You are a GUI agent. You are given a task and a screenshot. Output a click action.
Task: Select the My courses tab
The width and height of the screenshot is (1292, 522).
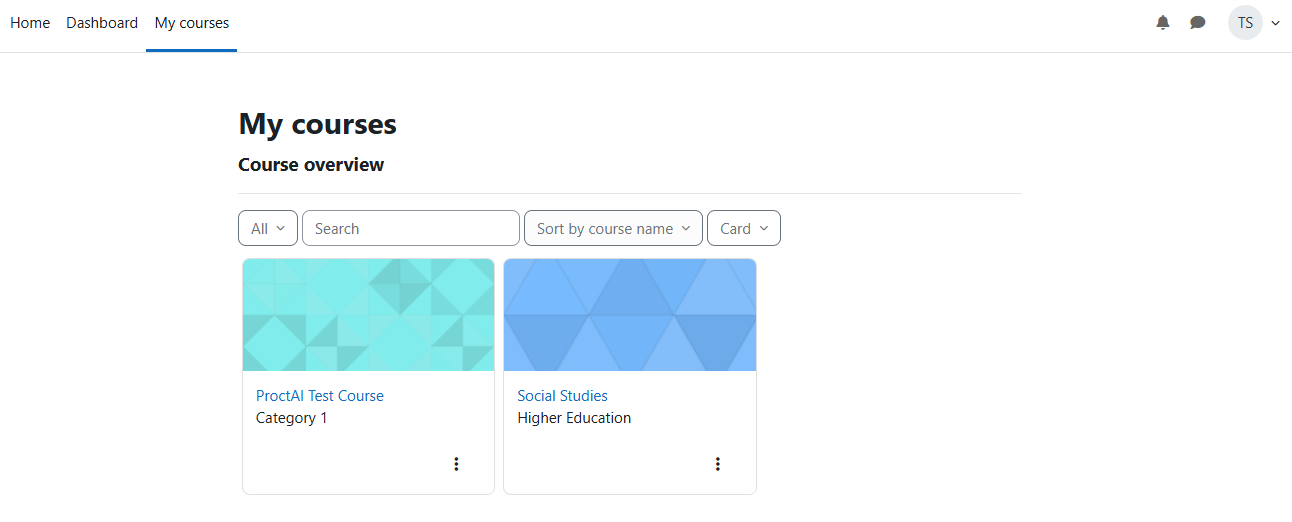pos(192,23)
